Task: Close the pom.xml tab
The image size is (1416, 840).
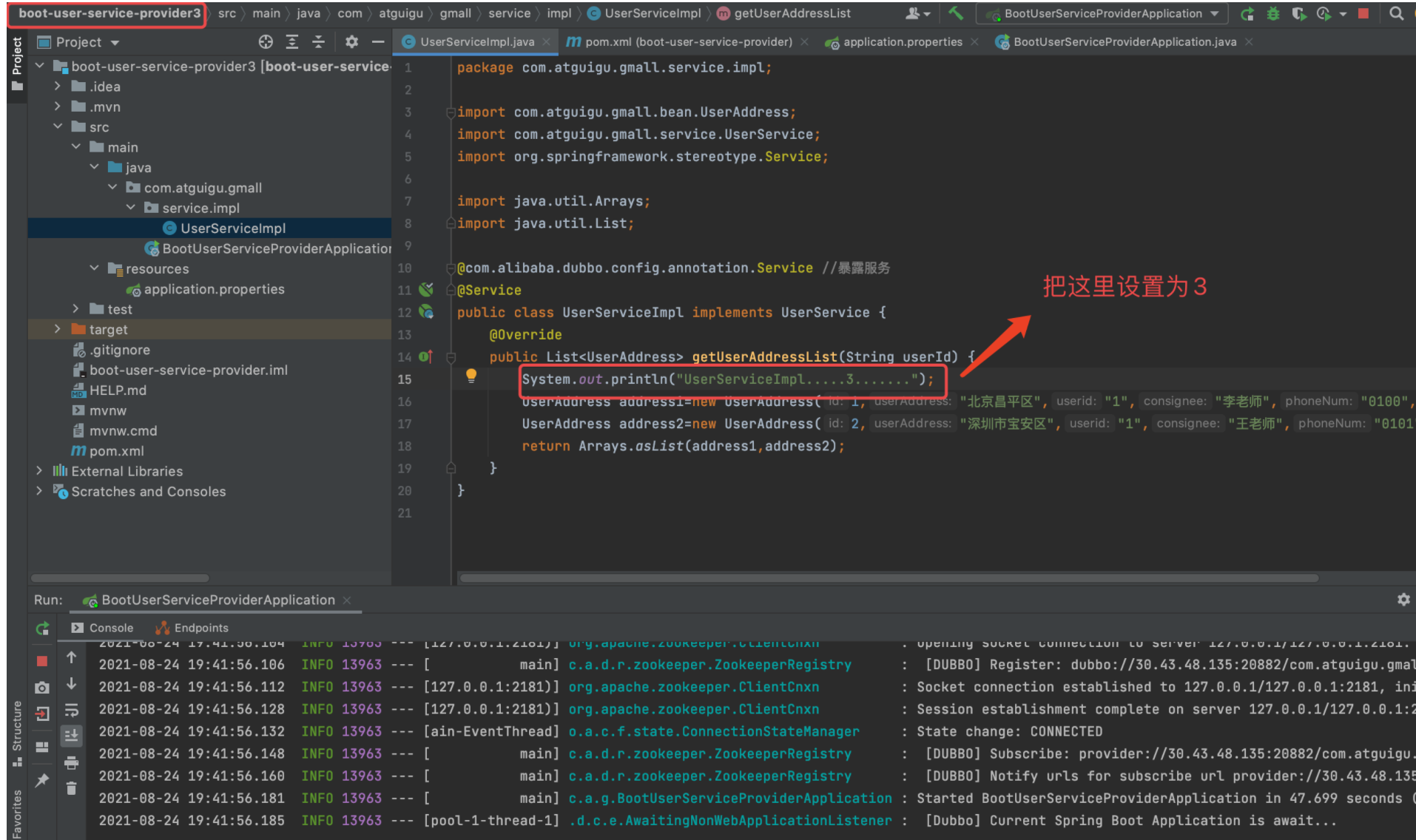Action: pos(804,42)
